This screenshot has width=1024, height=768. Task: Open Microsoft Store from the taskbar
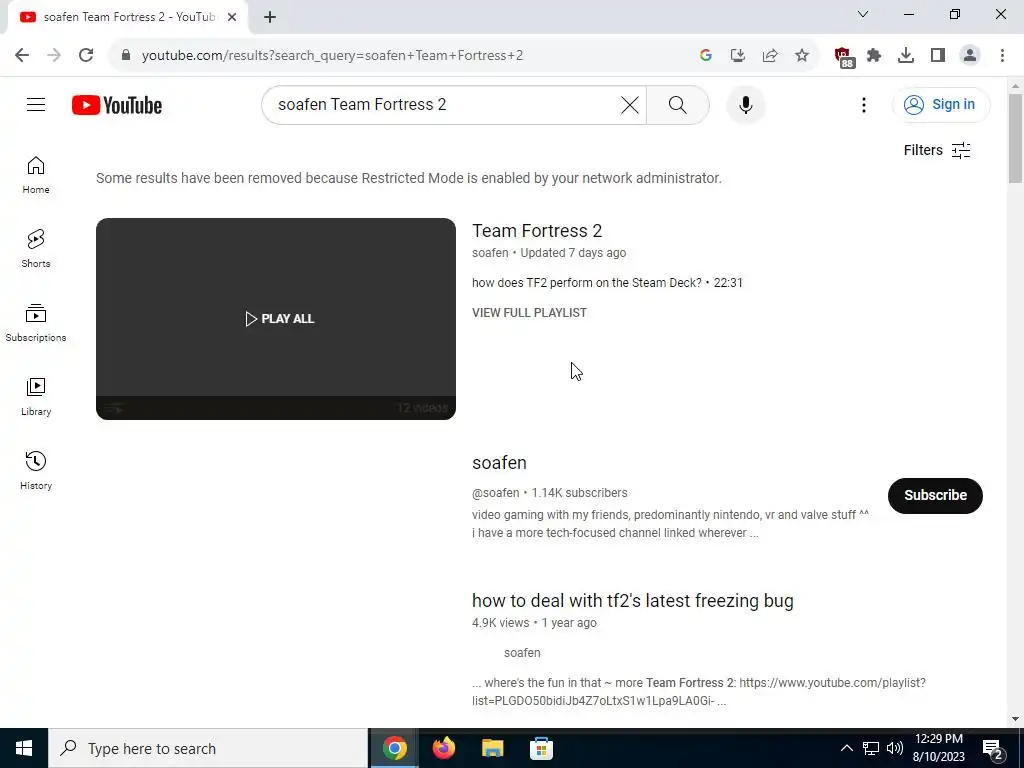541,748
